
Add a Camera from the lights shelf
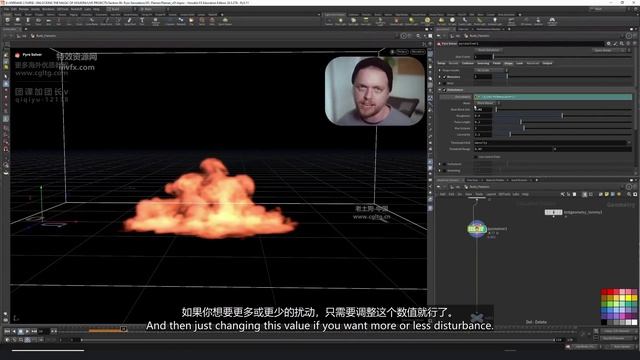(329, 21)
